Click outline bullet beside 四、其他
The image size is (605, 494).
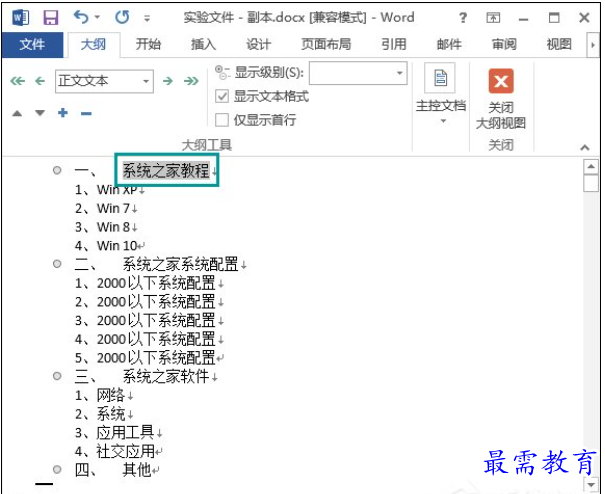pos(57,470)
